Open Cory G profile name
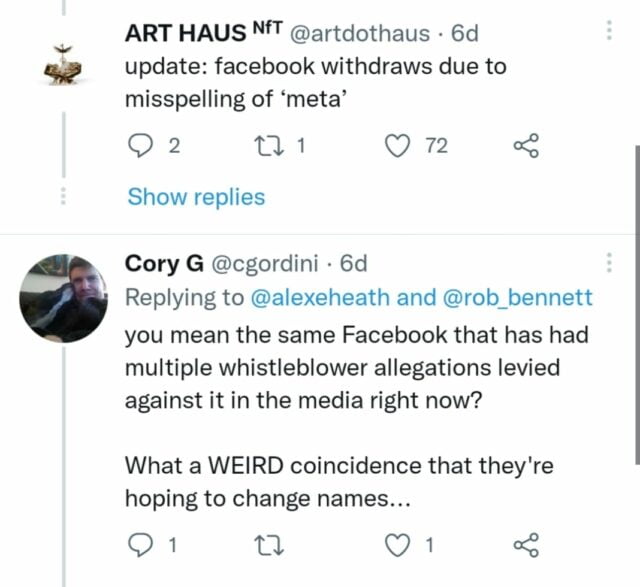This screenshot has height=587, width=640. [x=160, y=264]
